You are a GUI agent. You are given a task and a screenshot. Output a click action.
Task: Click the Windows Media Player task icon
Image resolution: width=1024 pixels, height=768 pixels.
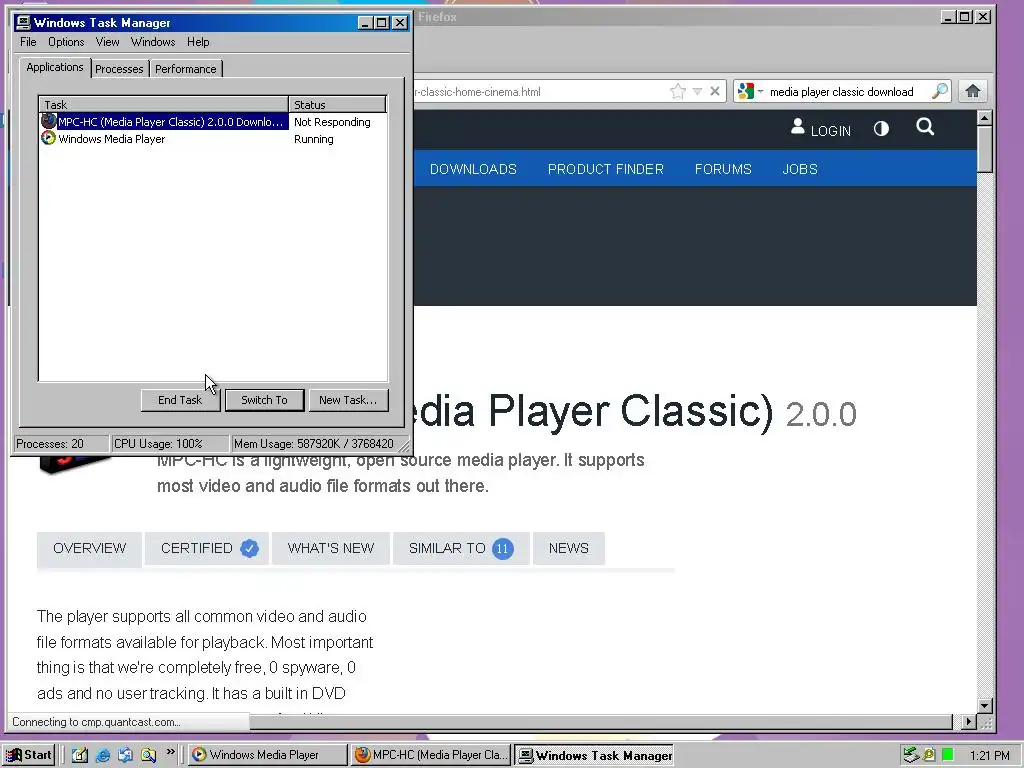click(48, 138)
